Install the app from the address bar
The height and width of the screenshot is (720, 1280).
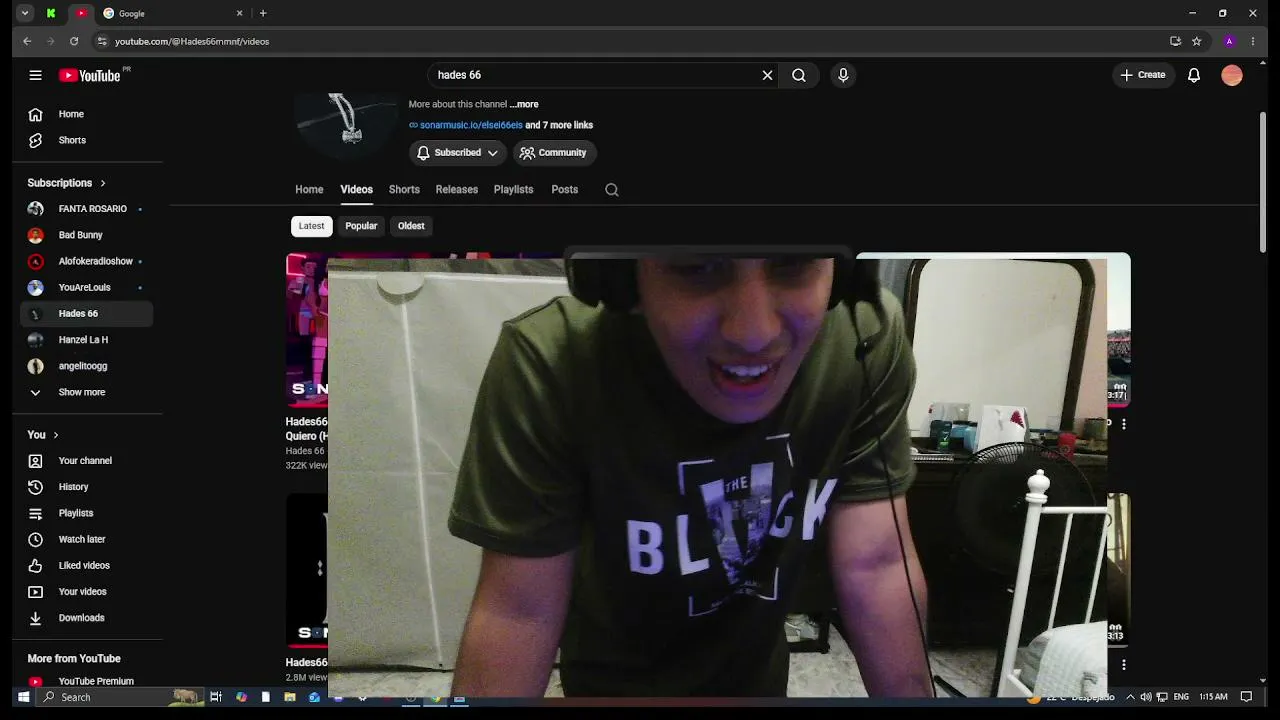point(1175,41)
